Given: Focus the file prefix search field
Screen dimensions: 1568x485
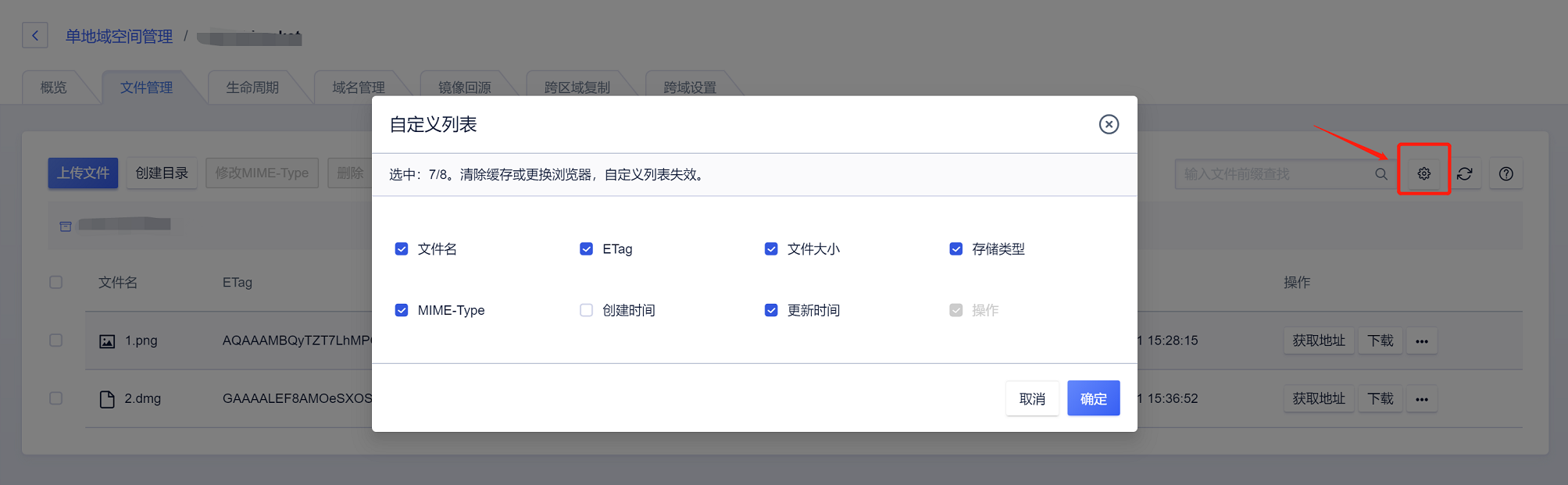Looking at the screenshot, I should click(1273, 173).
